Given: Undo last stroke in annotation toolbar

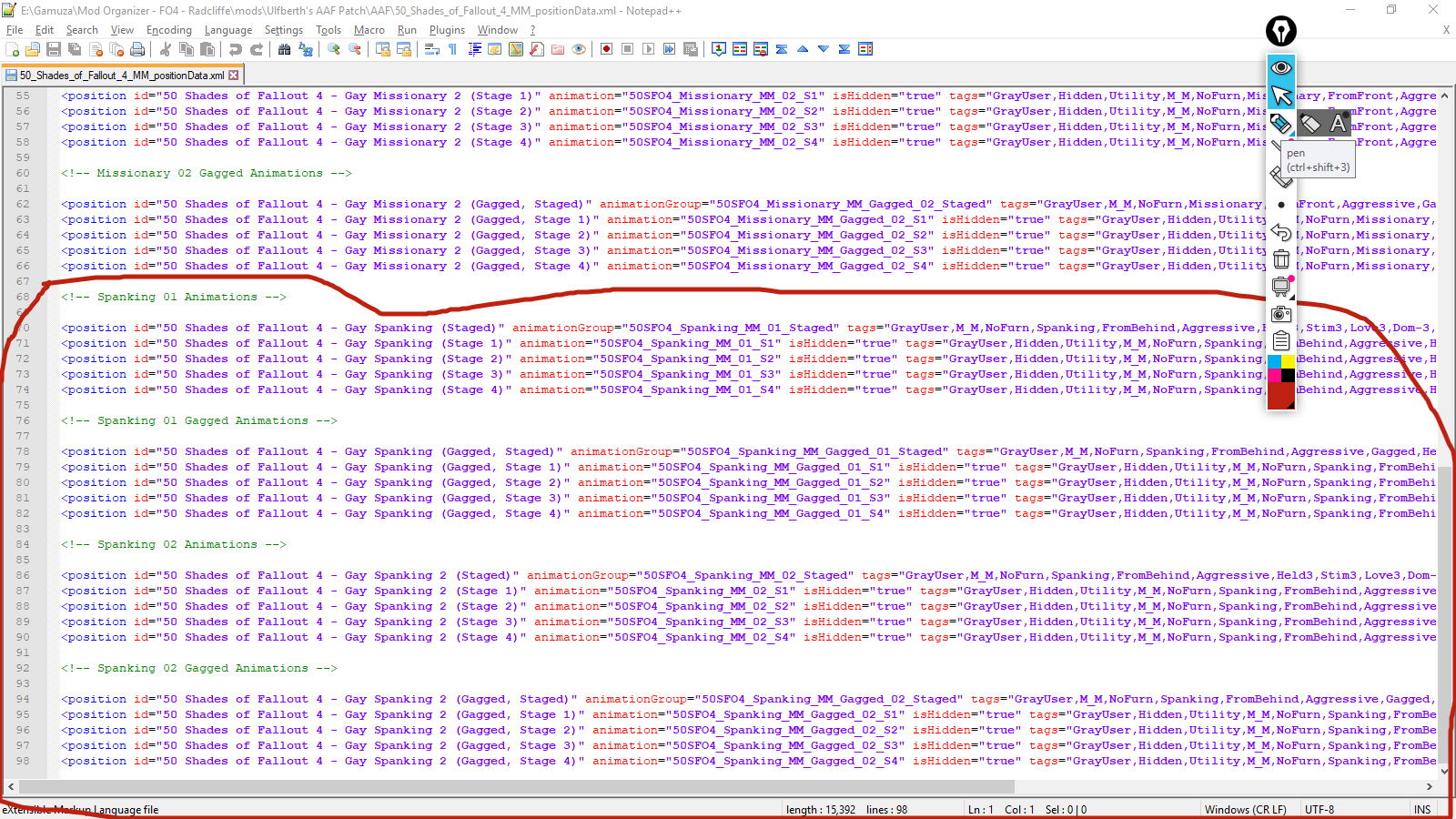Looking at the screenshot, I should (1281, 232).
